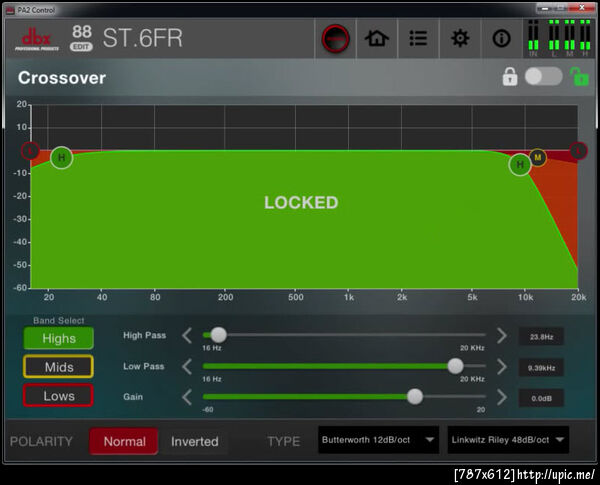Select the Mids band

(59, 367)
